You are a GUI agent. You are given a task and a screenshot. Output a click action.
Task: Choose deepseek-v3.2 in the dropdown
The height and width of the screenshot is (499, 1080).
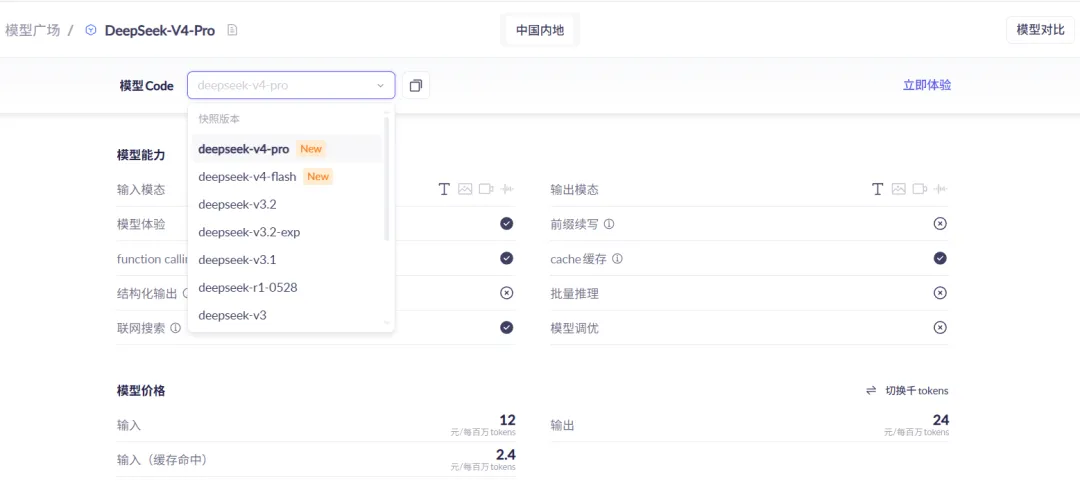tap(287, 205)
